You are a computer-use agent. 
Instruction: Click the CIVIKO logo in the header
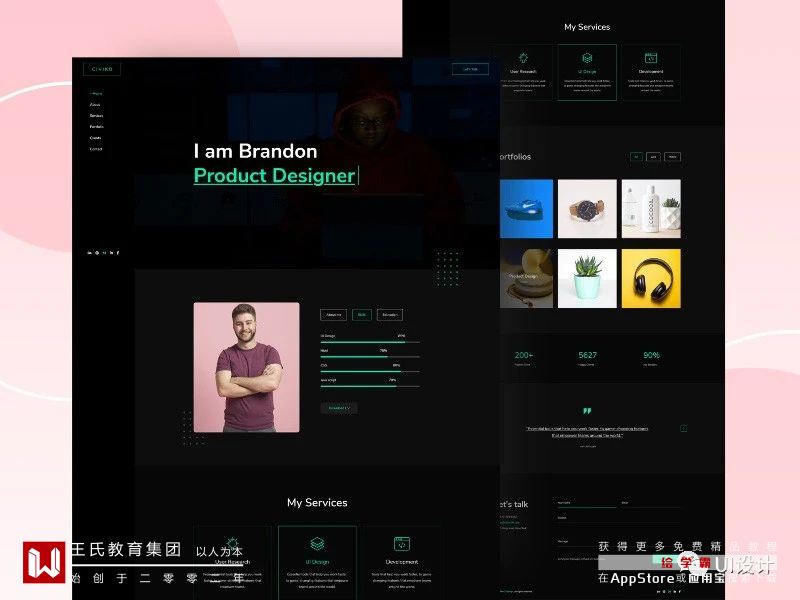pos(102,69)
